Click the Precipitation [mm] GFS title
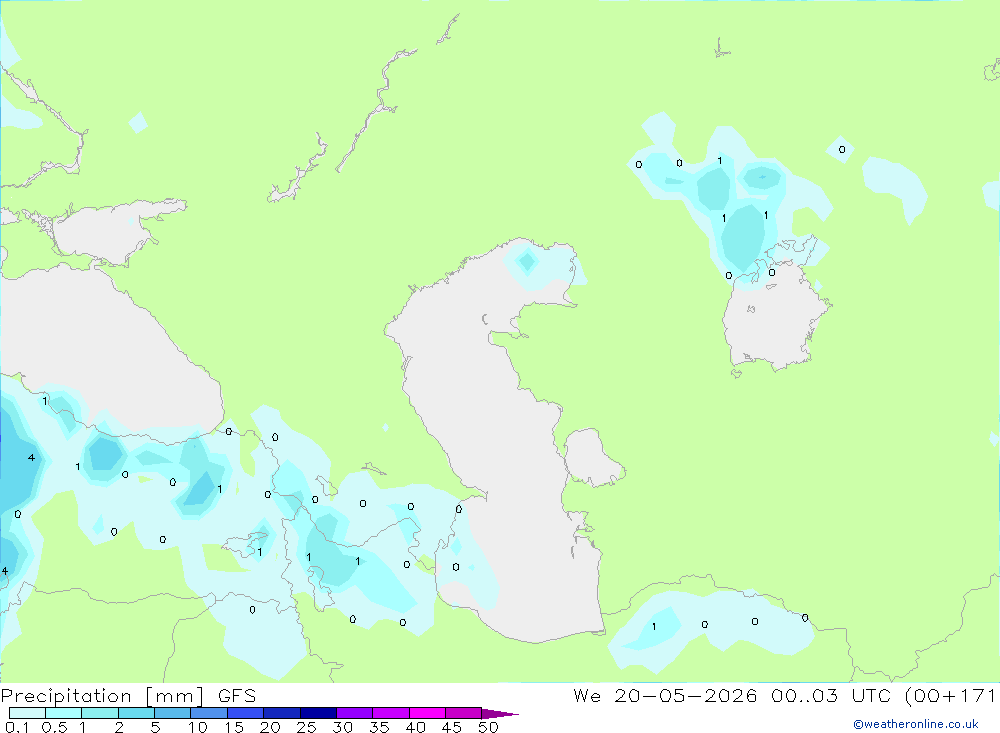1000x733 pixels. 128,695
